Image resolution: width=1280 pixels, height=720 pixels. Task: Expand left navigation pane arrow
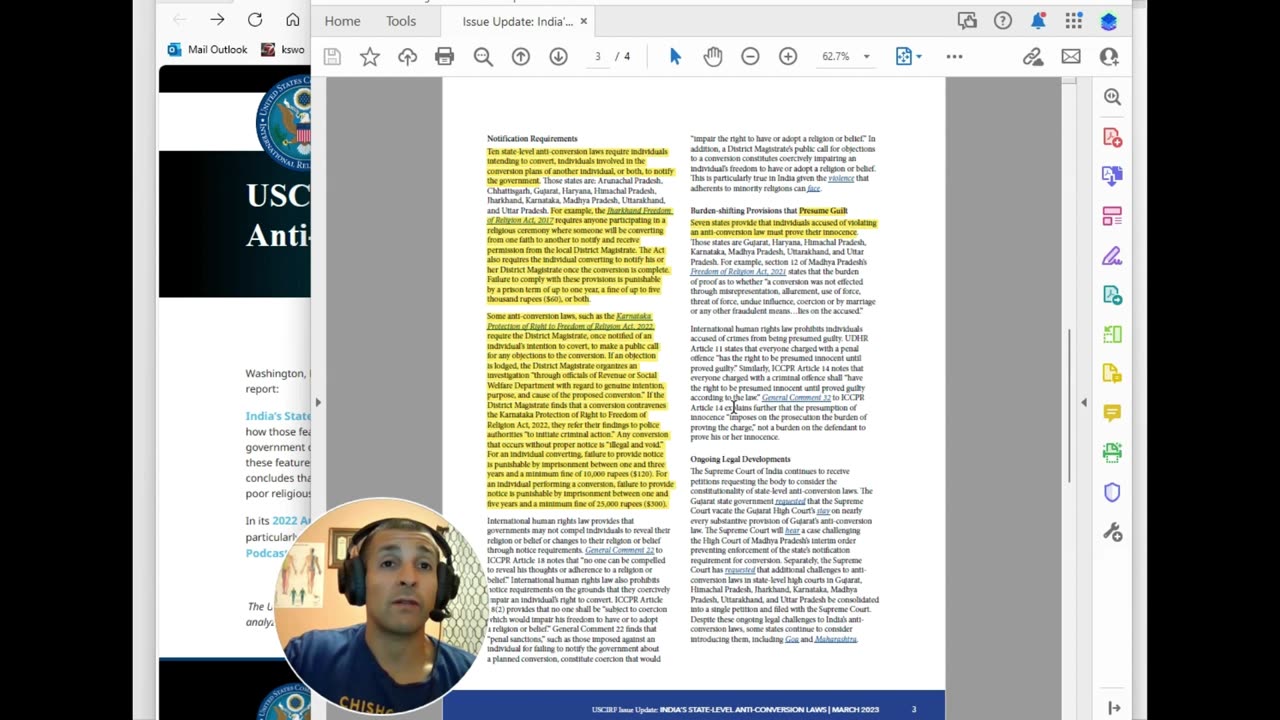(318, 403)
